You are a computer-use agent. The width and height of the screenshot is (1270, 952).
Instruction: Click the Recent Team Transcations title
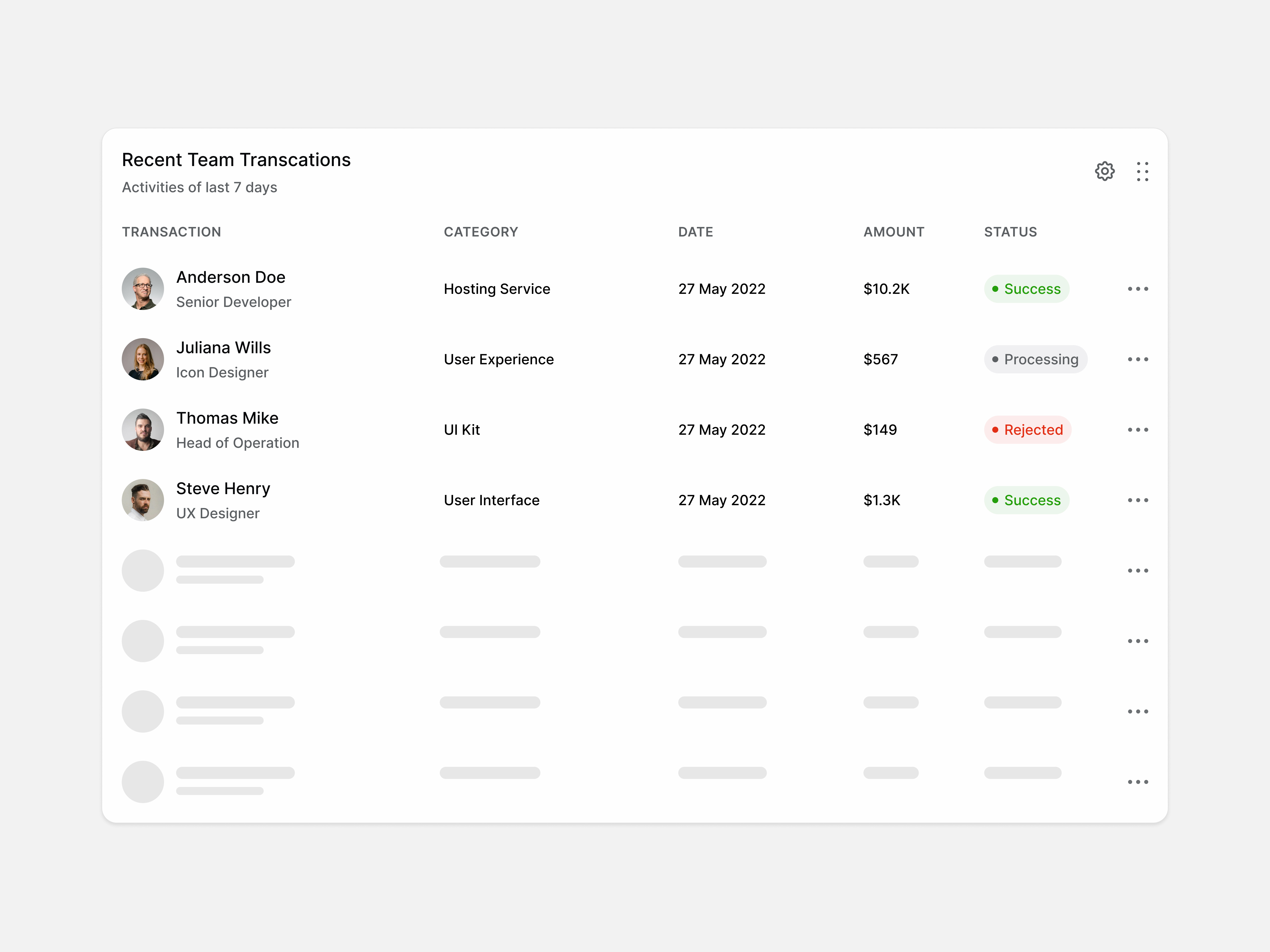[x=236, y=160]
